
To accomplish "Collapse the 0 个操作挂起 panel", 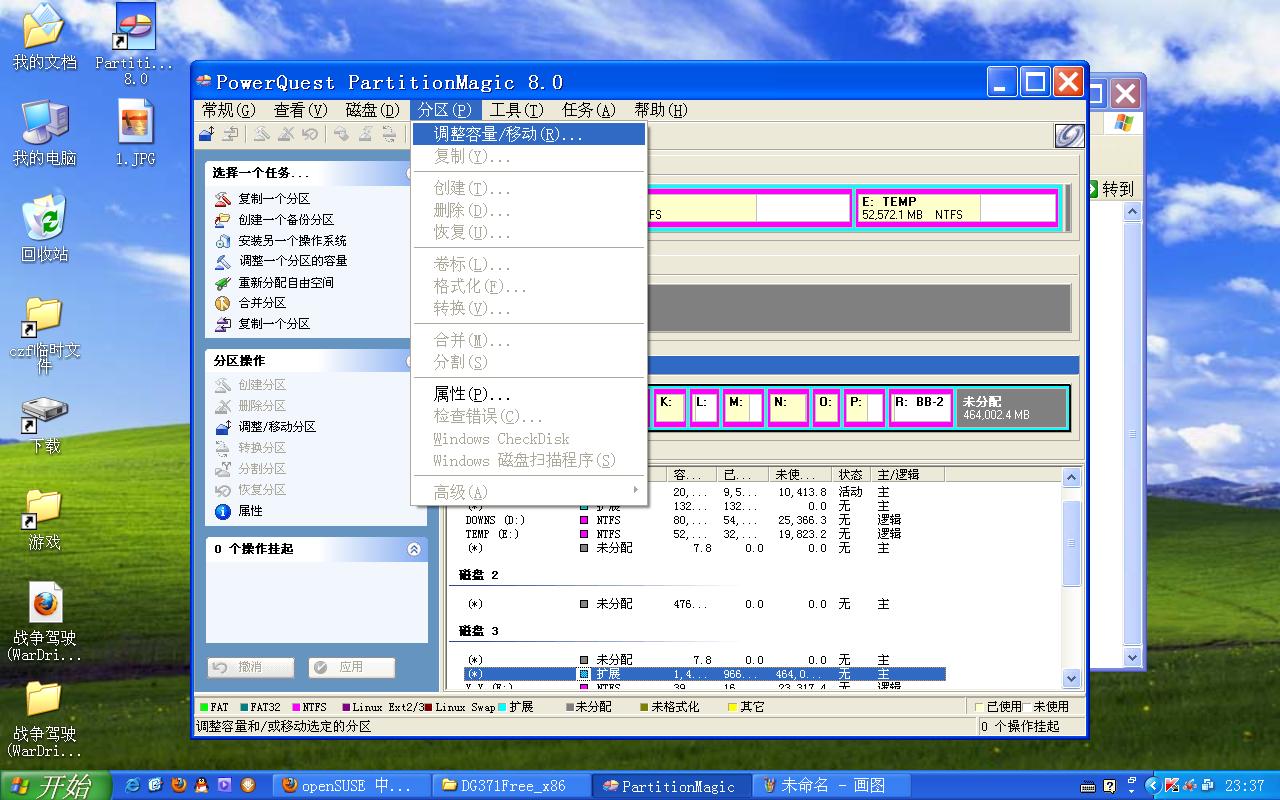I will point(414,549).
